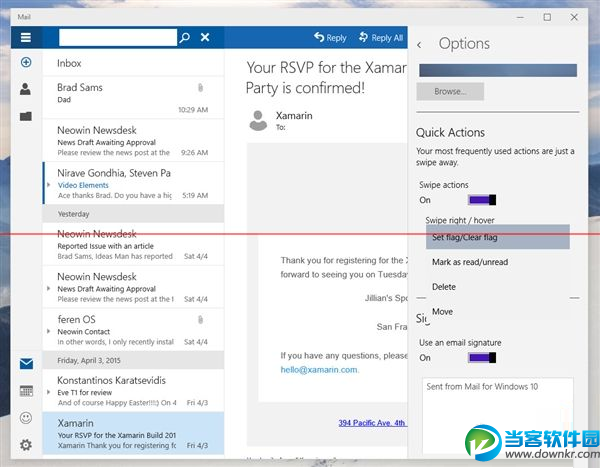Click the Inbox folder heading

69,63
